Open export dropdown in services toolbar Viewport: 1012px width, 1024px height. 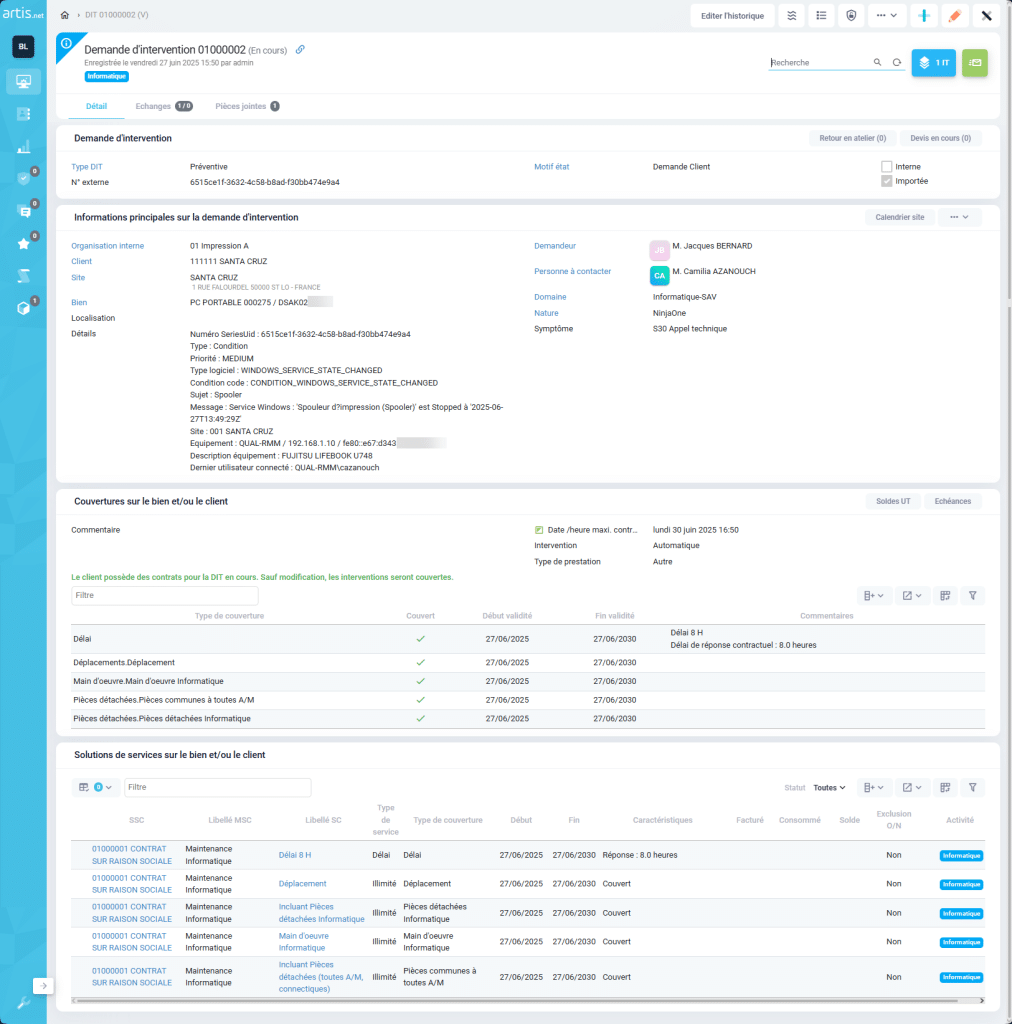912,788
